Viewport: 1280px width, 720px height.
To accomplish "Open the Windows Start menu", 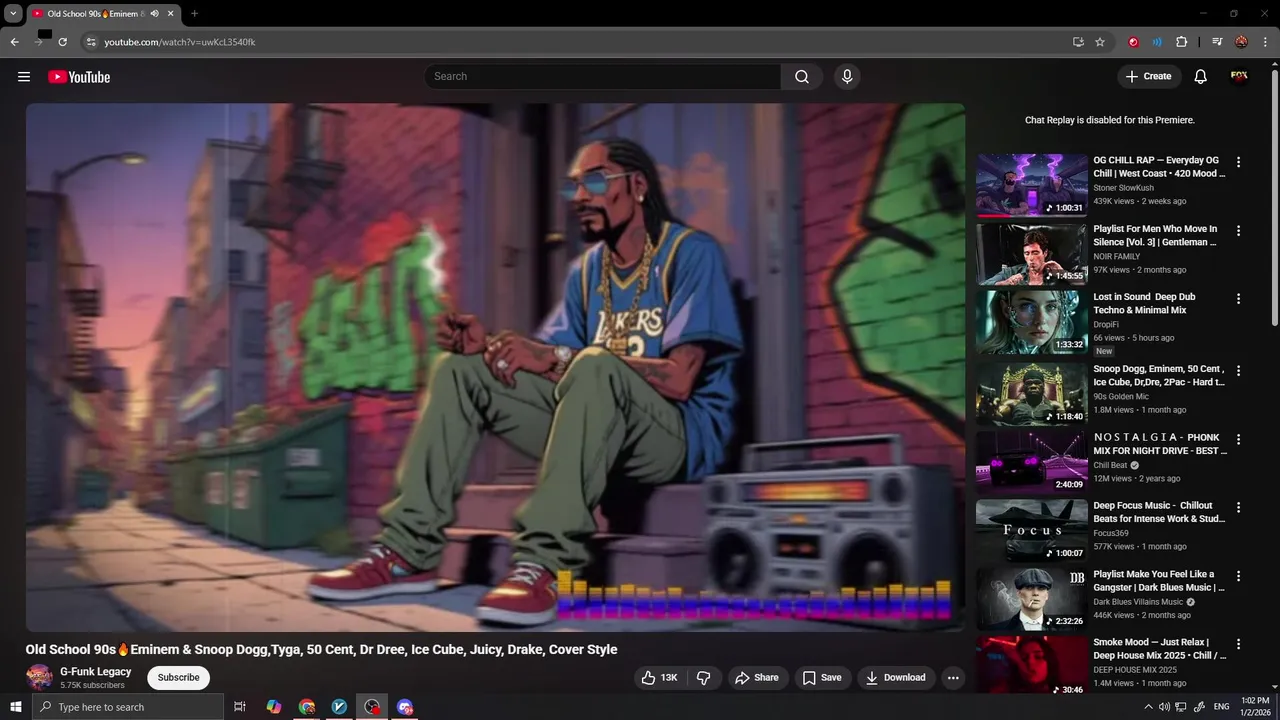I will click(15, 707).
